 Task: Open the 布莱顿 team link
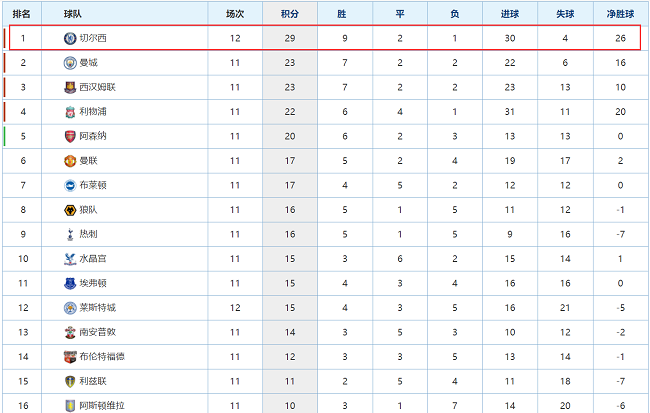coord(93,185)
